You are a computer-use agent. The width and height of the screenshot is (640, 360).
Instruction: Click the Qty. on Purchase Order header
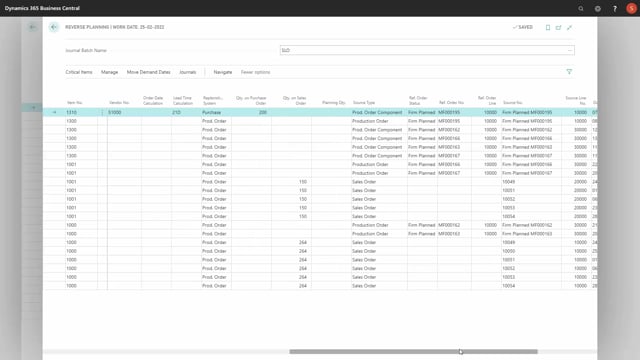tap(251, 101)
